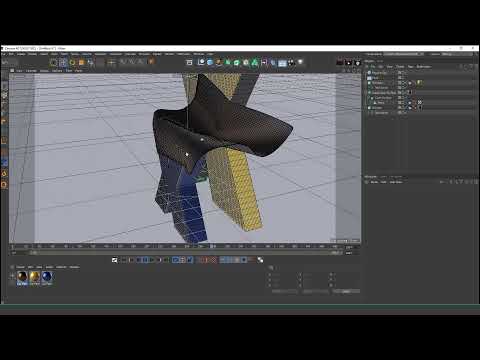Click the white icon left of playback controls
This screenshot has width=480, height=360.
tap(114, 260)
